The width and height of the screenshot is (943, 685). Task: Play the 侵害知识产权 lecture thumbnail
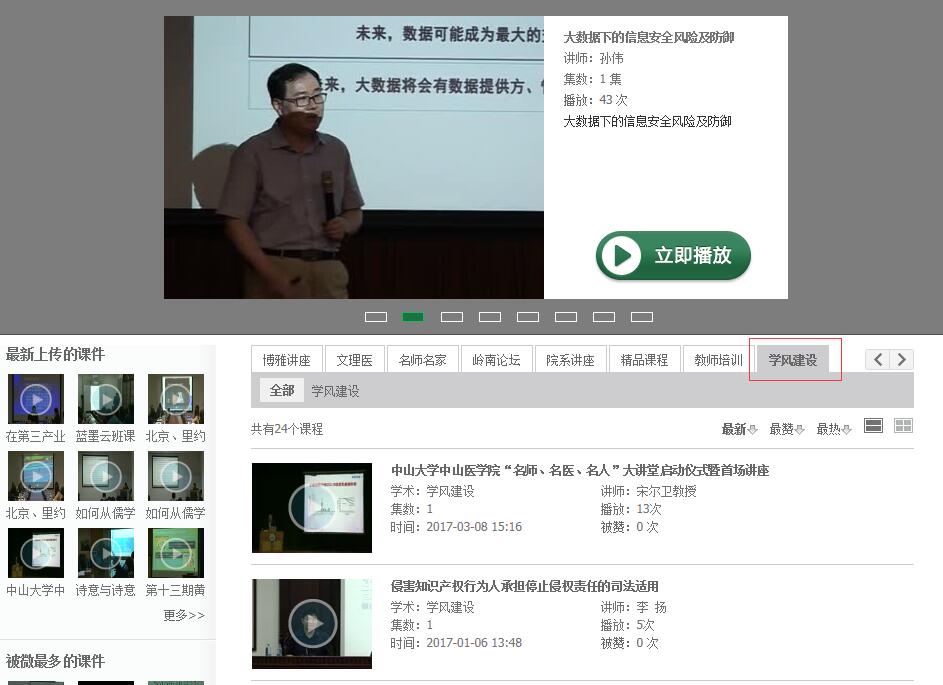tap(312, 623)
